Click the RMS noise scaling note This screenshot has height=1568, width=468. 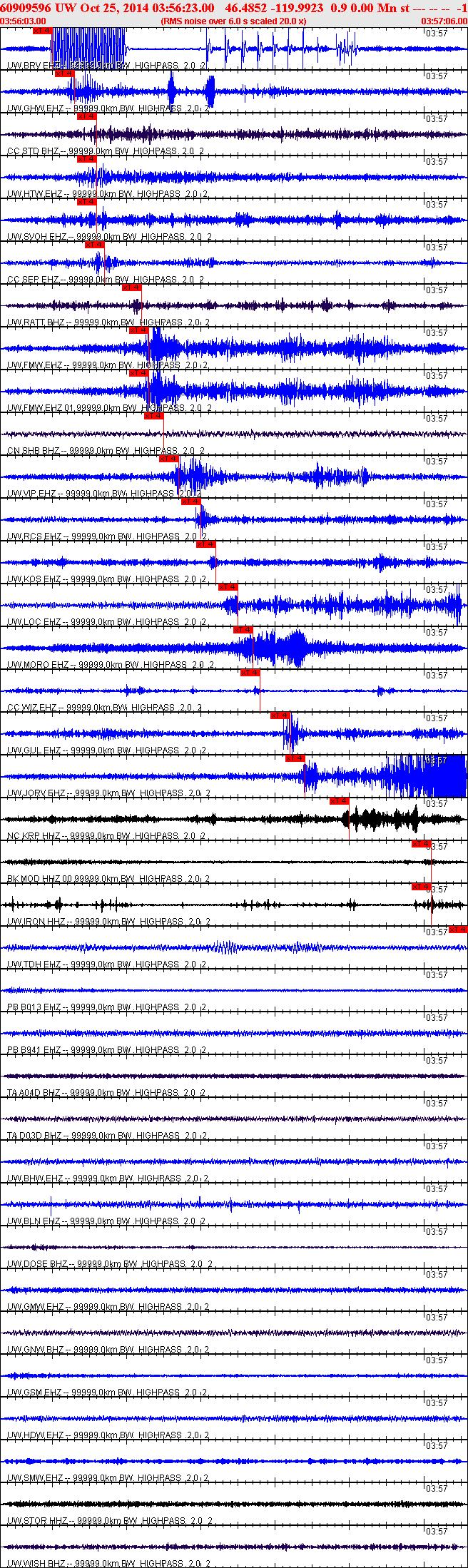pyautogui.click(x=234, y=21)
